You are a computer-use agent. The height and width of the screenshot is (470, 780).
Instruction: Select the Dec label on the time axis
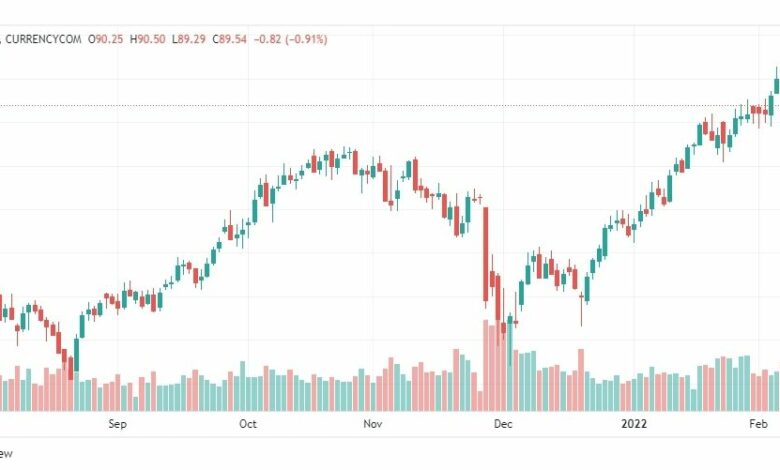click(x=503, y=424)
